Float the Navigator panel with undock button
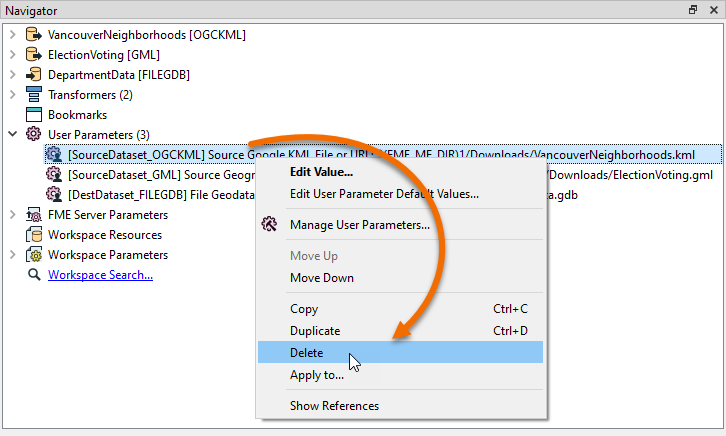Image resolution: width=726 pixels, height=436 pixels. coord(692,10)
